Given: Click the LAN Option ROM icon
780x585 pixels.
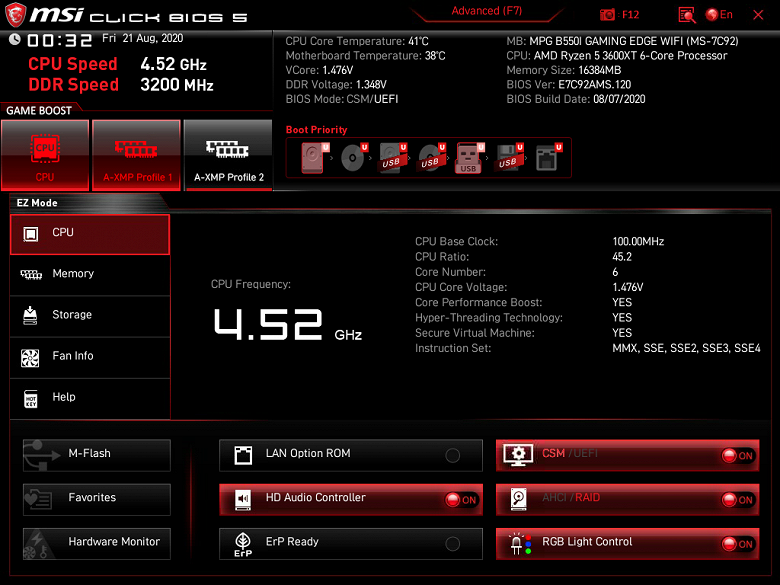Looking at the screenshot, I should (x=243, y=455).
